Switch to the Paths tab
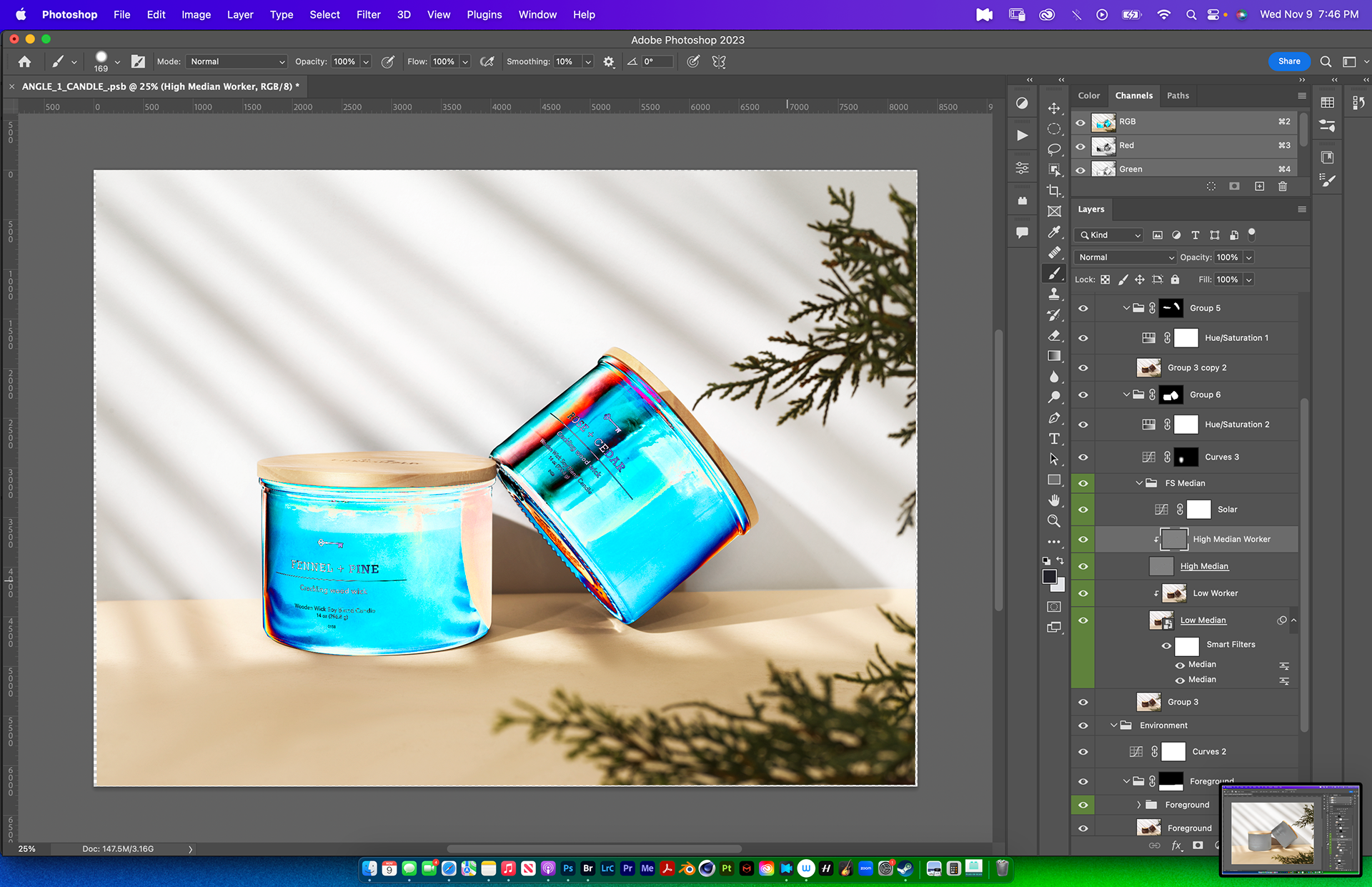The height and width of the screenshot is (887, 1372). point(1178,96)
